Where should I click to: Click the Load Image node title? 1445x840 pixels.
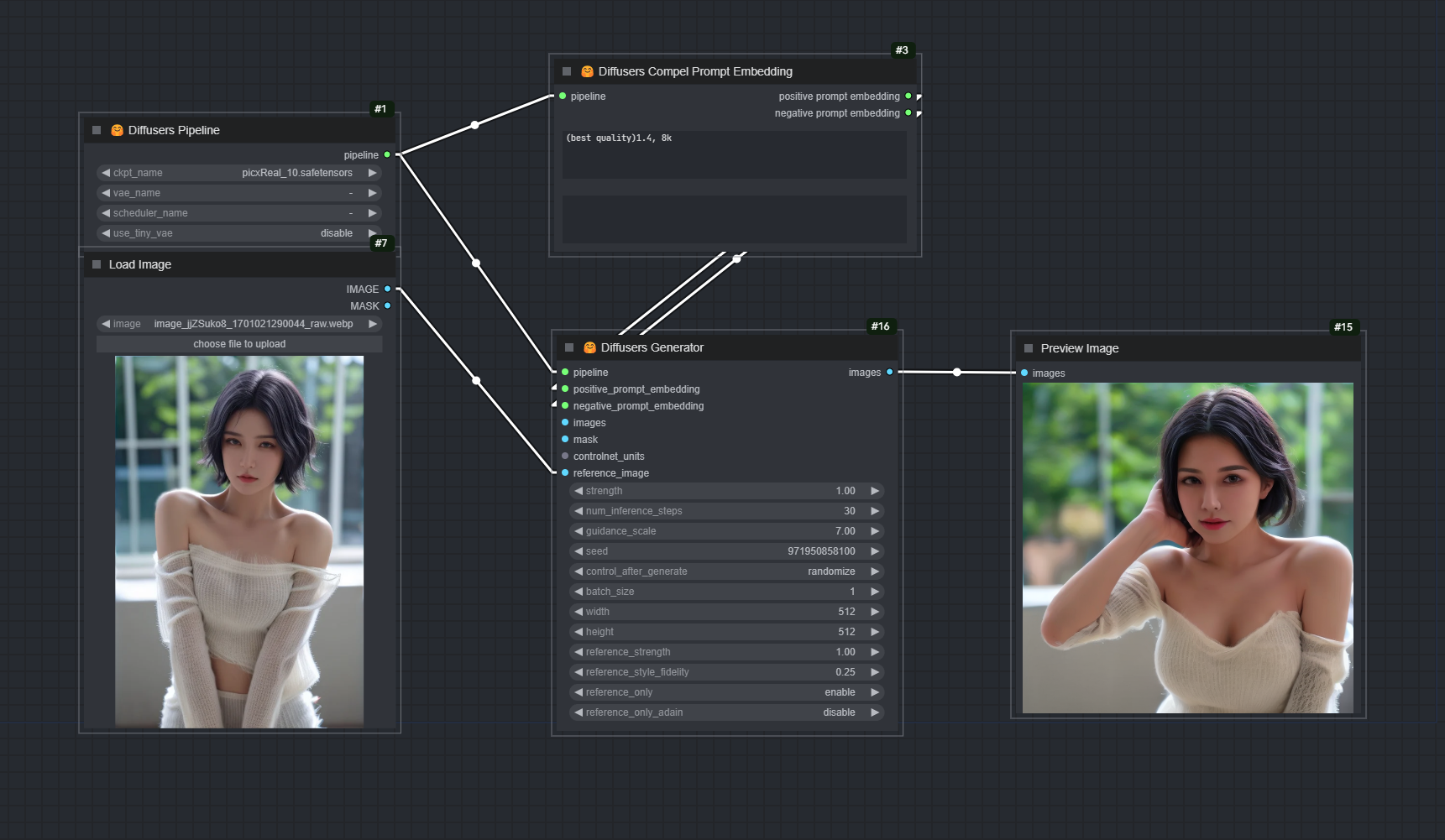pos(140,264)
